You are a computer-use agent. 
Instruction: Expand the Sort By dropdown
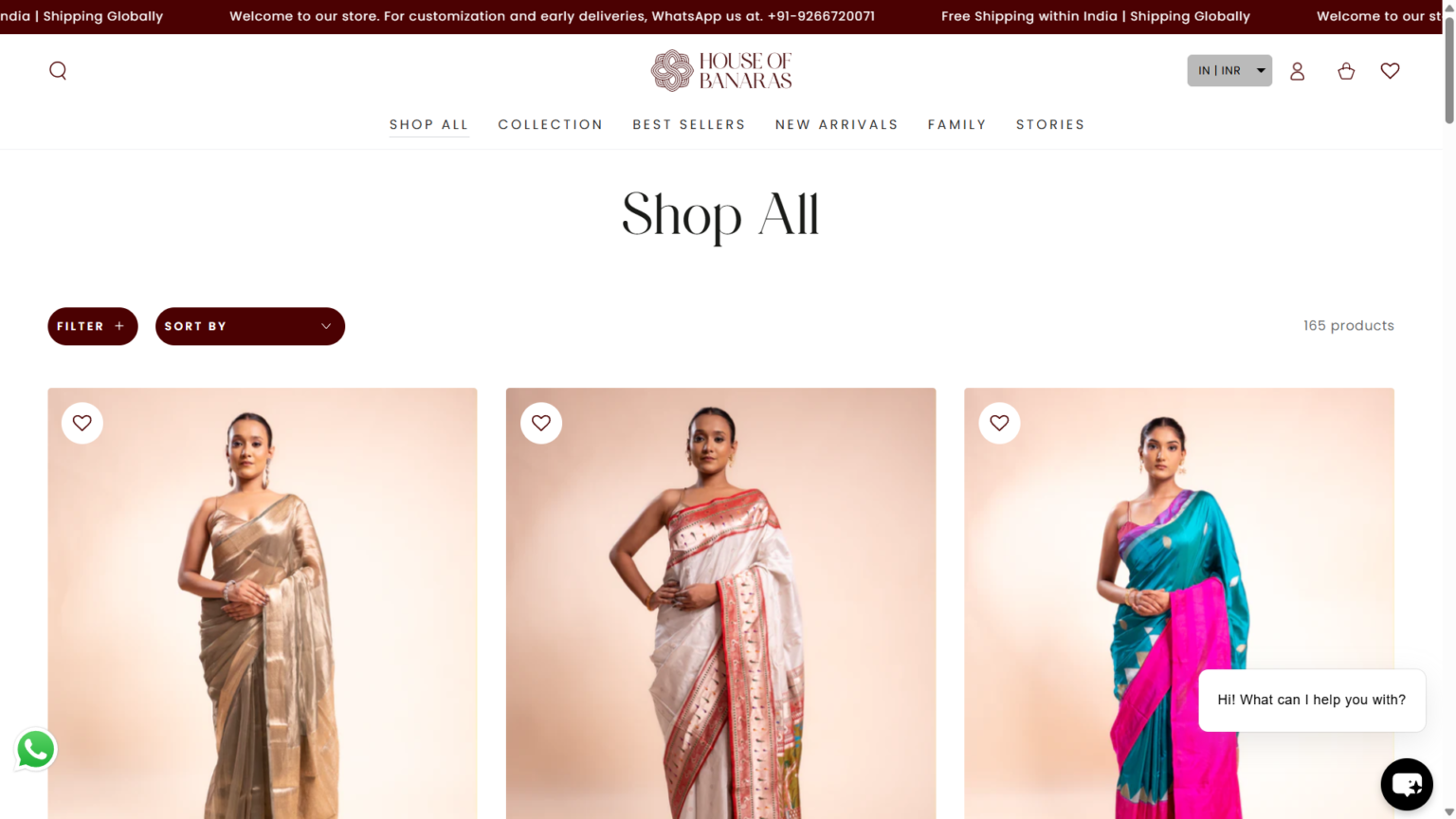click(x=250, y=326)
